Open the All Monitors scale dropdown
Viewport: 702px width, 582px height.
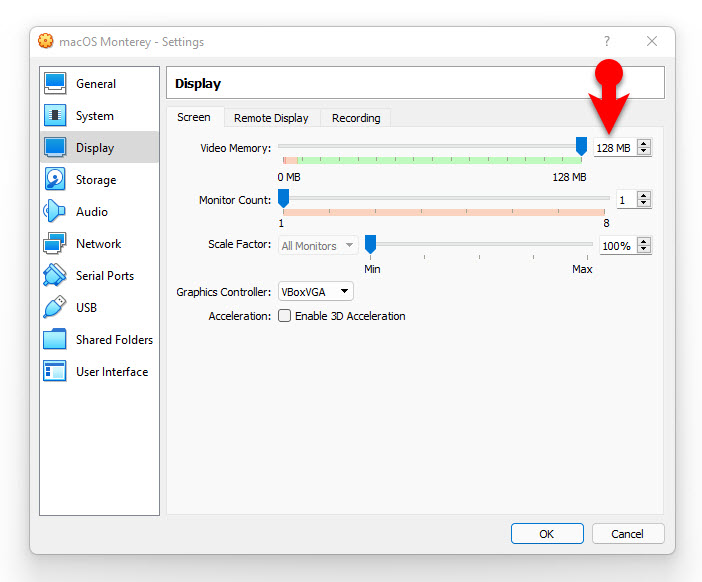click(x=318, y=245)
